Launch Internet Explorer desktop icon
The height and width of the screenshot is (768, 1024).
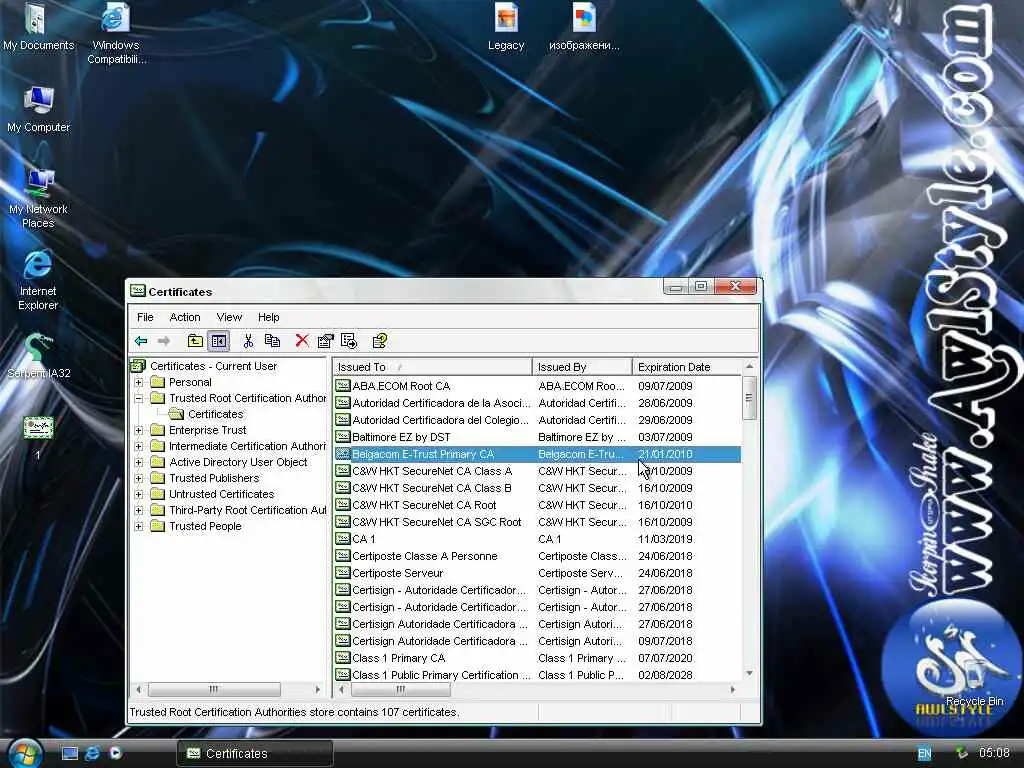coord(38,280)
